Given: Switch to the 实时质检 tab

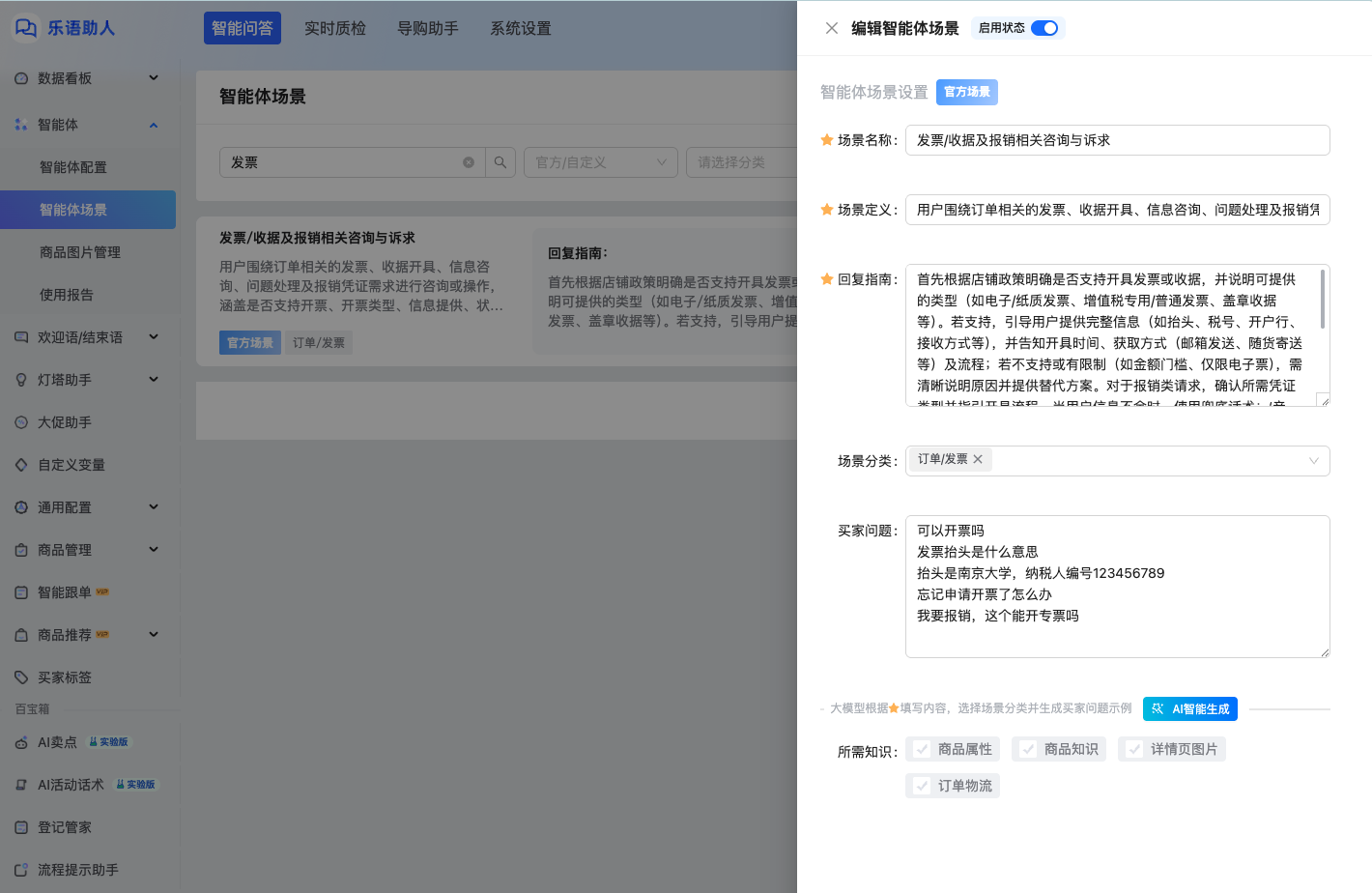Looking at the screenshot, I should (x=334, y=28).
